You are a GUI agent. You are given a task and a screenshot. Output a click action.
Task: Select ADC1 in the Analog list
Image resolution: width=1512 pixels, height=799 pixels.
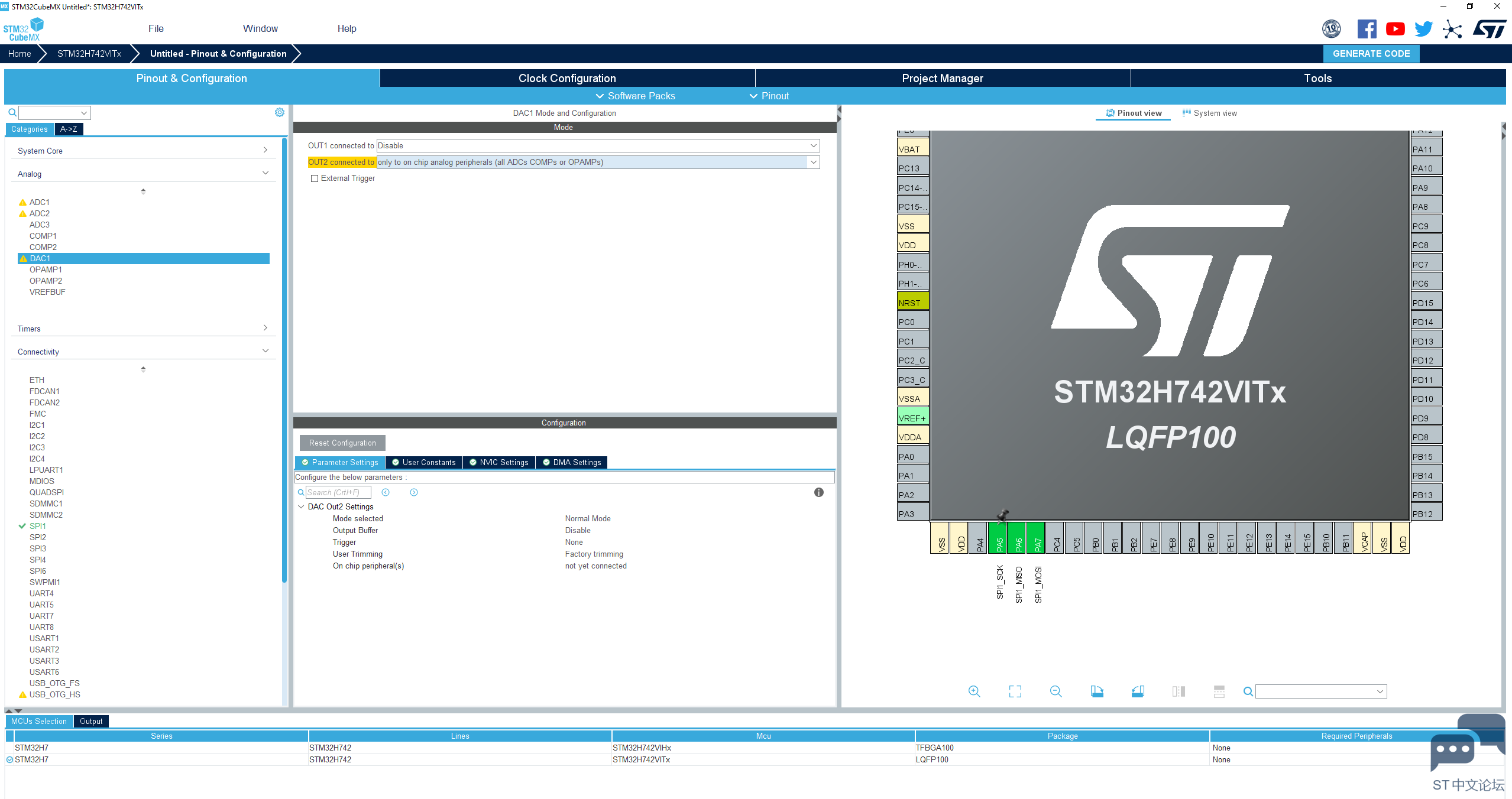(40, 202)
